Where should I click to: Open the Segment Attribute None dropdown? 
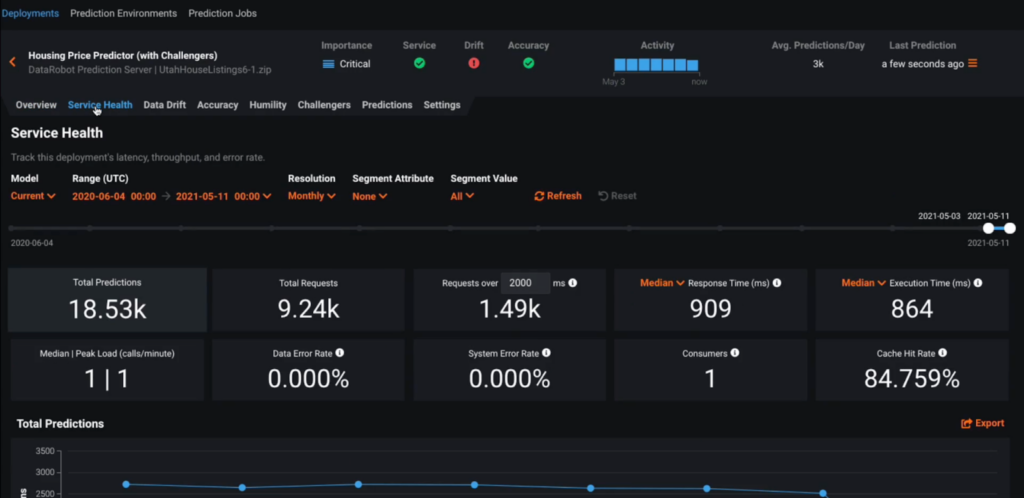click(369, 196)
